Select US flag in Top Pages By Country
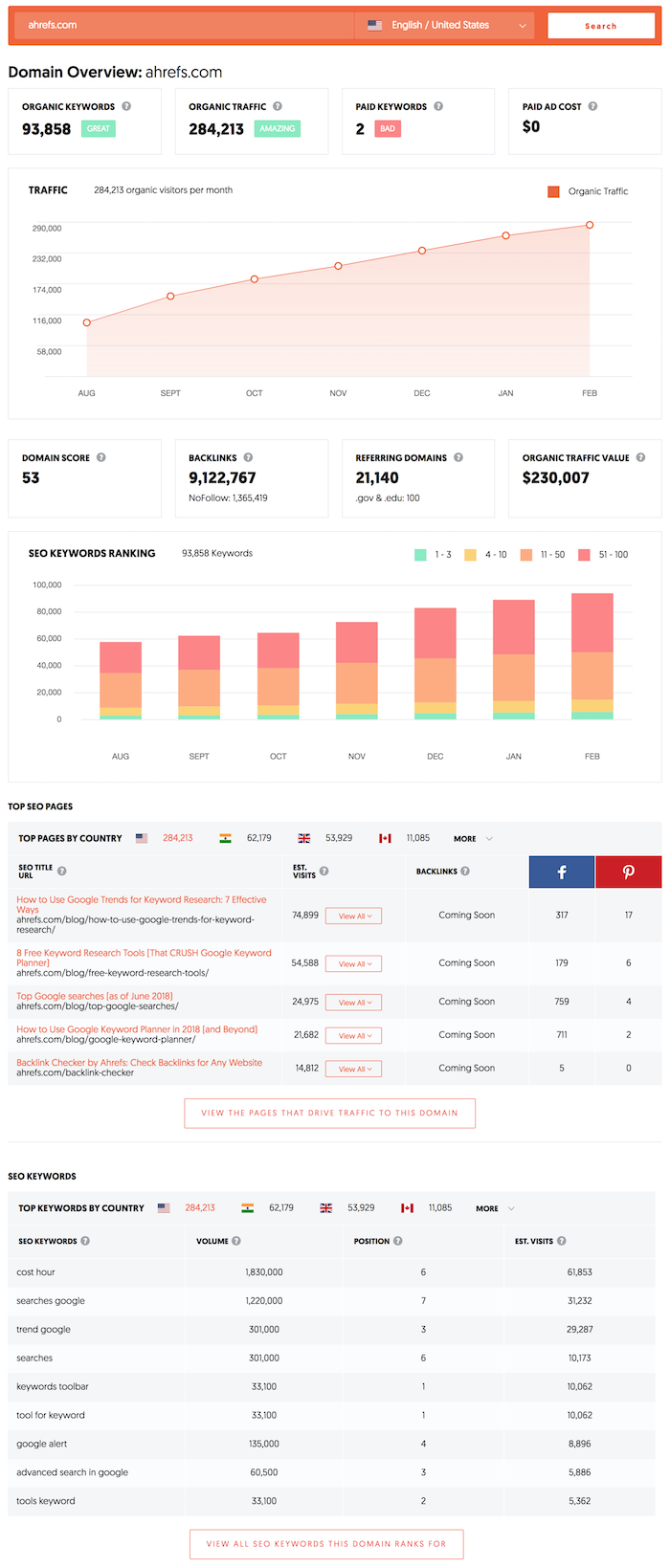The width and height of the screenshot is (670, 1568). click(x=142, y=838)
